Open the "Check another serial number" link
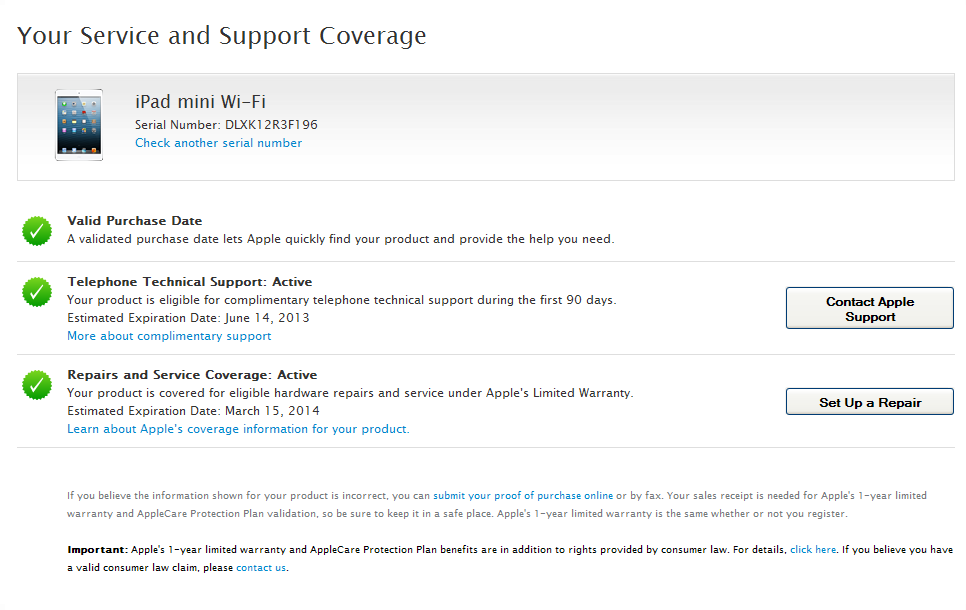Viewport: 966px width, 610px height. pos(218,143)
